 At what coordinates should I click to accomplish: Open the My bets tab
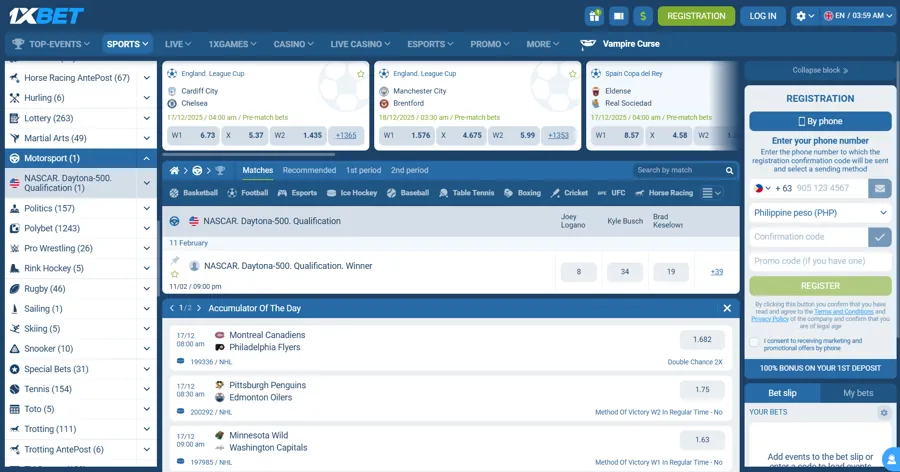pos(858,393)
